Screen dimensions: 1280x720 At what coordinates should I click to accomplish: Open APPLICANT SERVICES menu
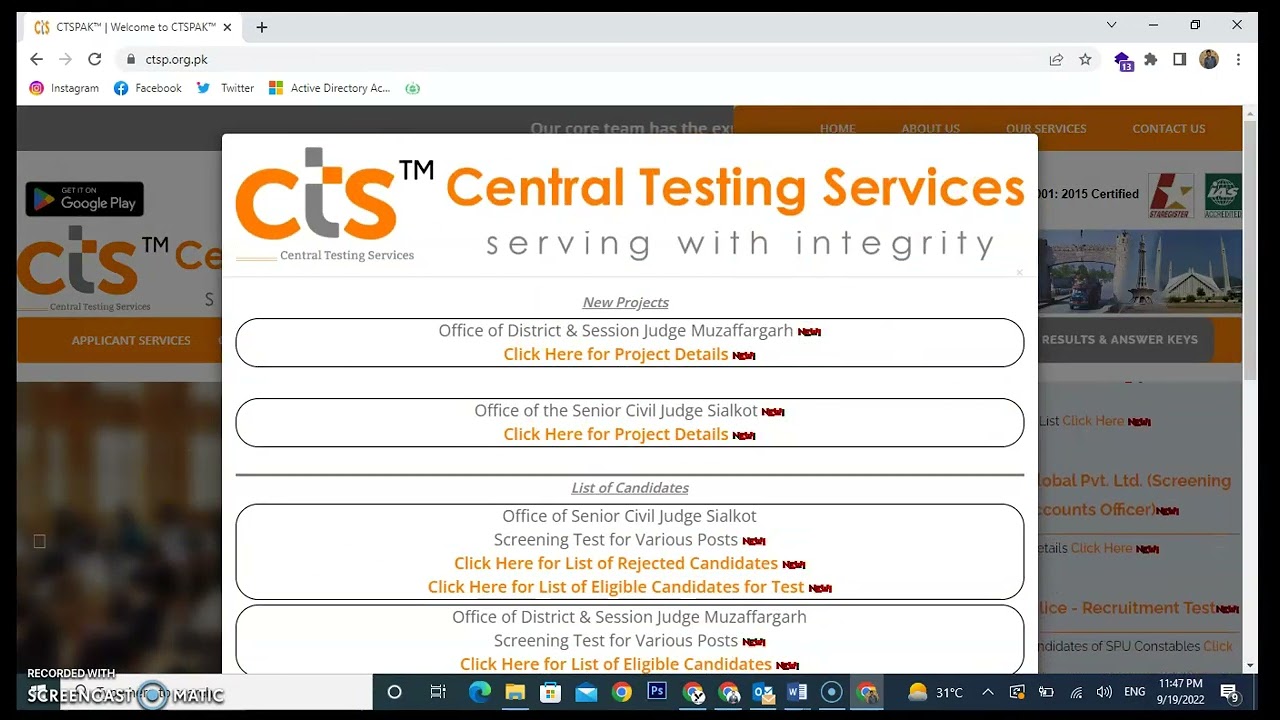pos(131,340)
